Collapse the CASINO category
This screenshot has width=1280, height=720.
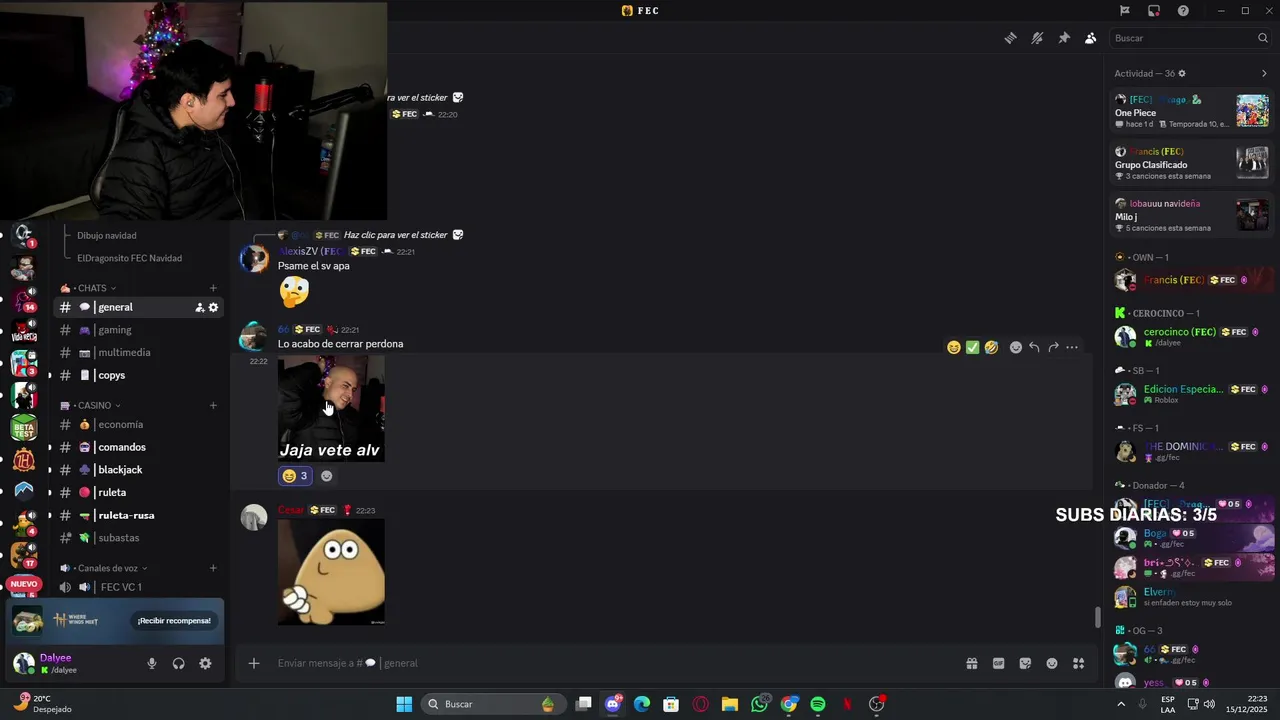(x=91, y=405)
